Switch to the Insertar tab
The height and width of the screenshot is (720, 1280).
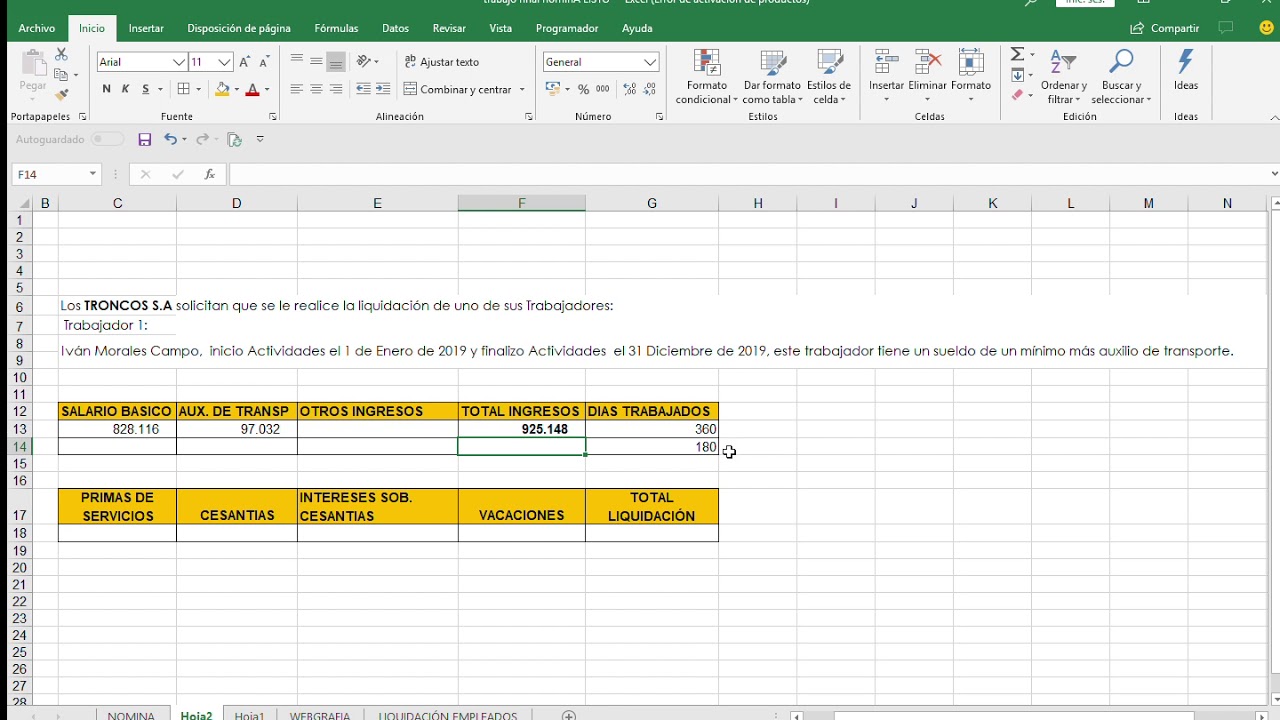pos(146,28)
